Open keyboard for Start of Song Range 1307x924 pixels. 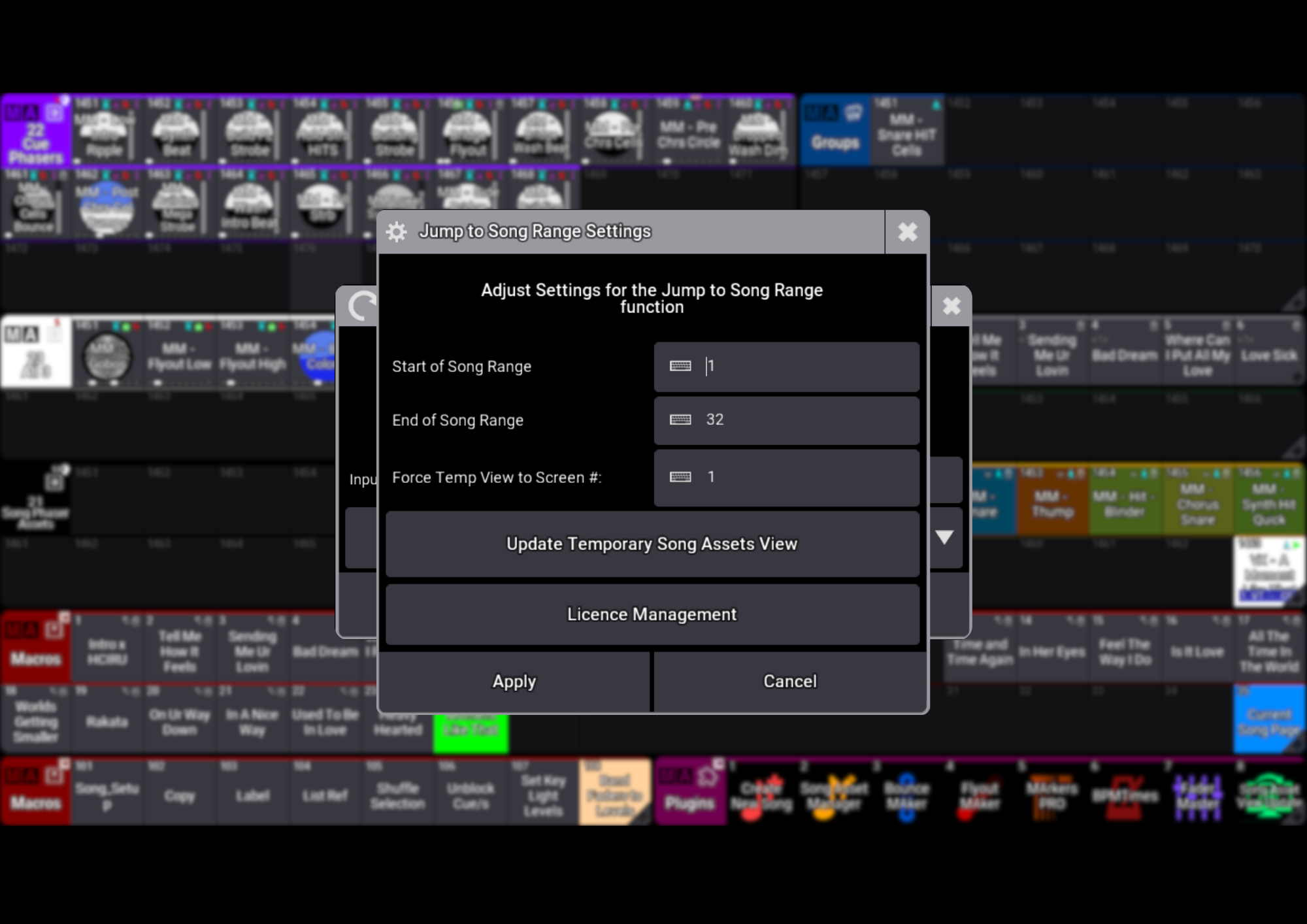point(680,366)
